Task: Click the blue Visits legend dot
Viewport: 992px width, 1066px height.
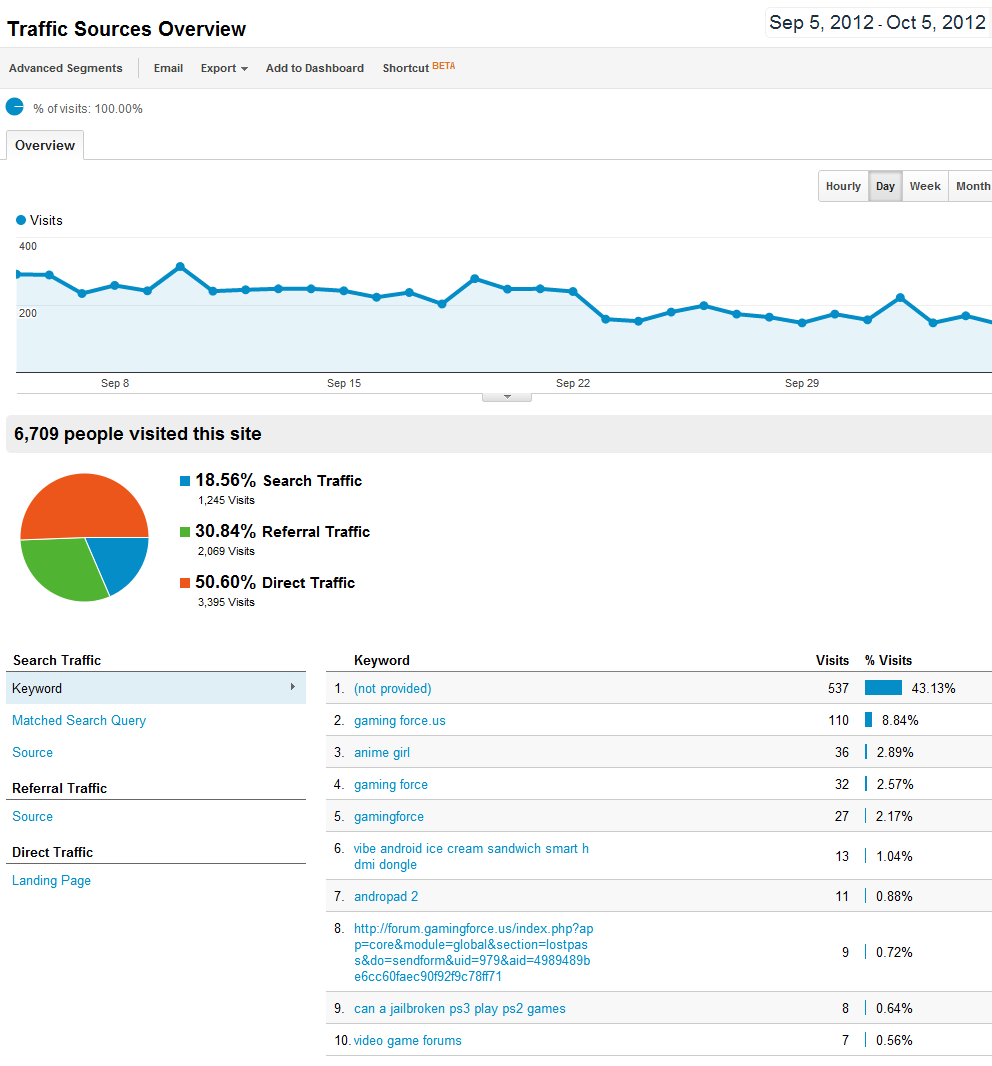Action: pos(21,220)
